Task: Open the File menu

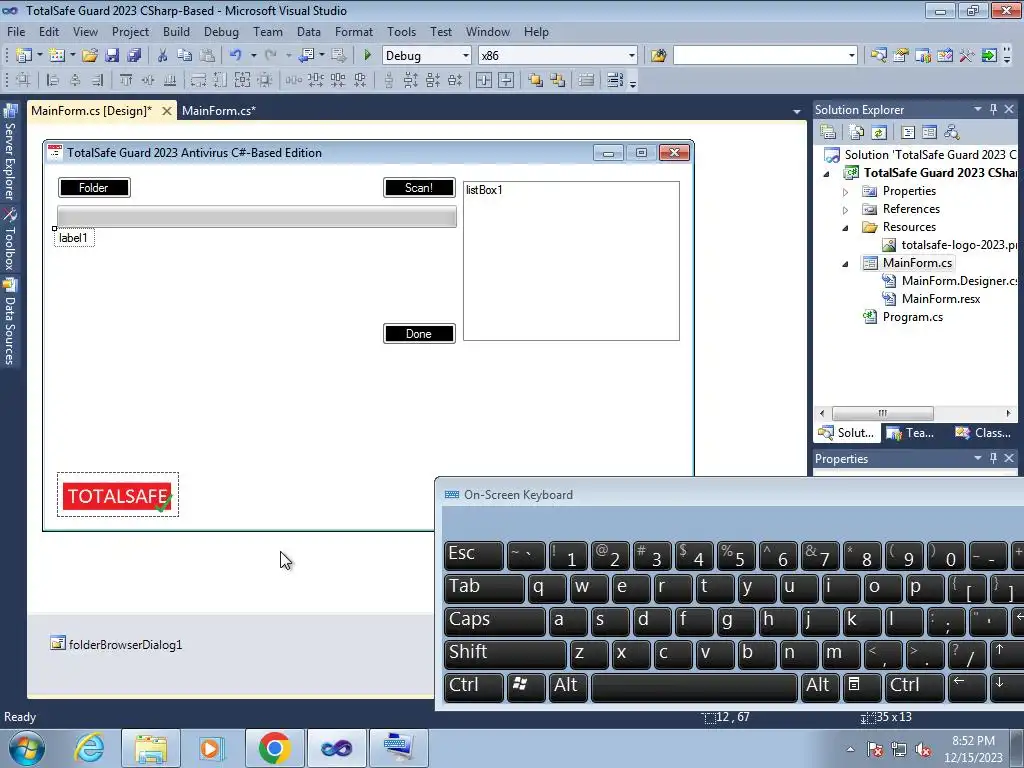Action: 16,31
